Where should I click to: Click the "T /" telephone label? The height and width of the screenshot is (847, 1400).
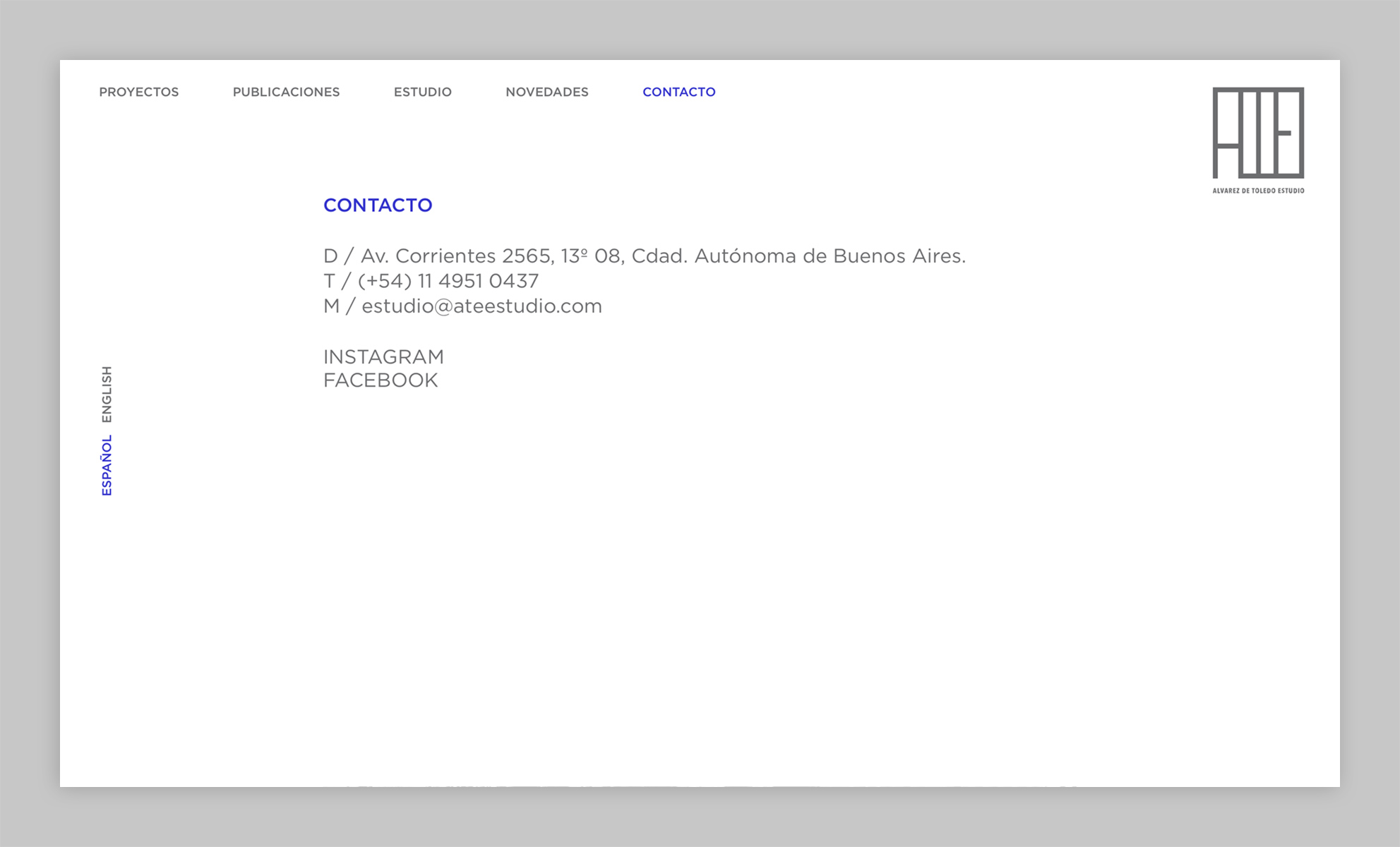[x=336, y=281]
